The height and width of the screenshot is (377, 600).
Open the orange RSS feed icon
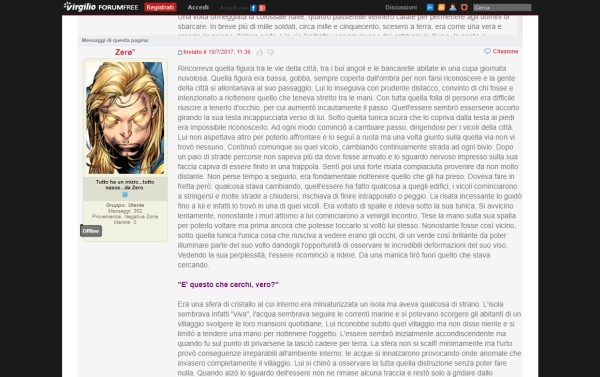441,7
